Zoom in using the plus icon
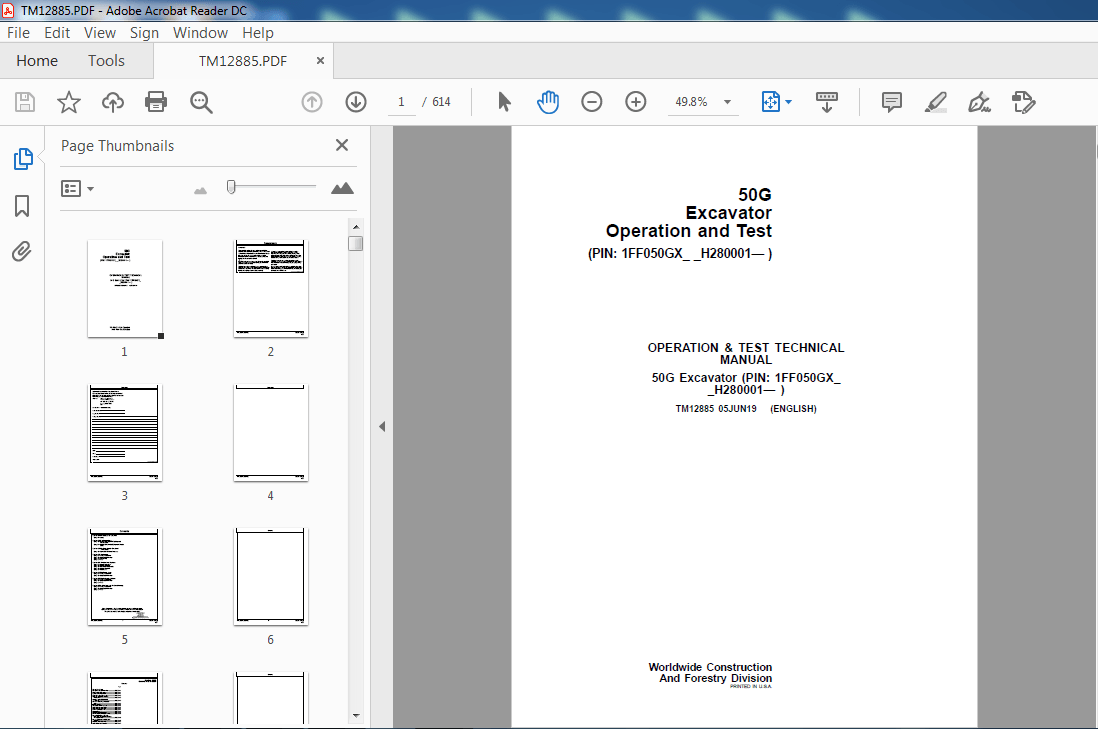Screen dimensions: 1098x729 click(x=635, y=101)
